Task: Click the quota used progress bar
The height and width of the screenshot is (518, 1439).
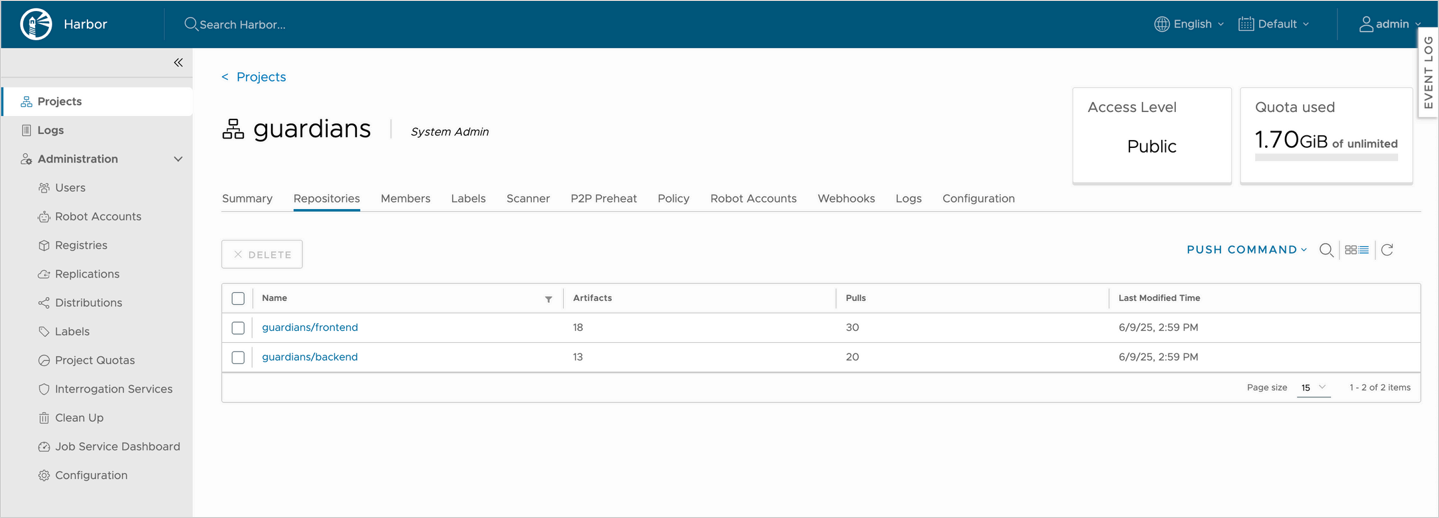Action: (1326, 158)
